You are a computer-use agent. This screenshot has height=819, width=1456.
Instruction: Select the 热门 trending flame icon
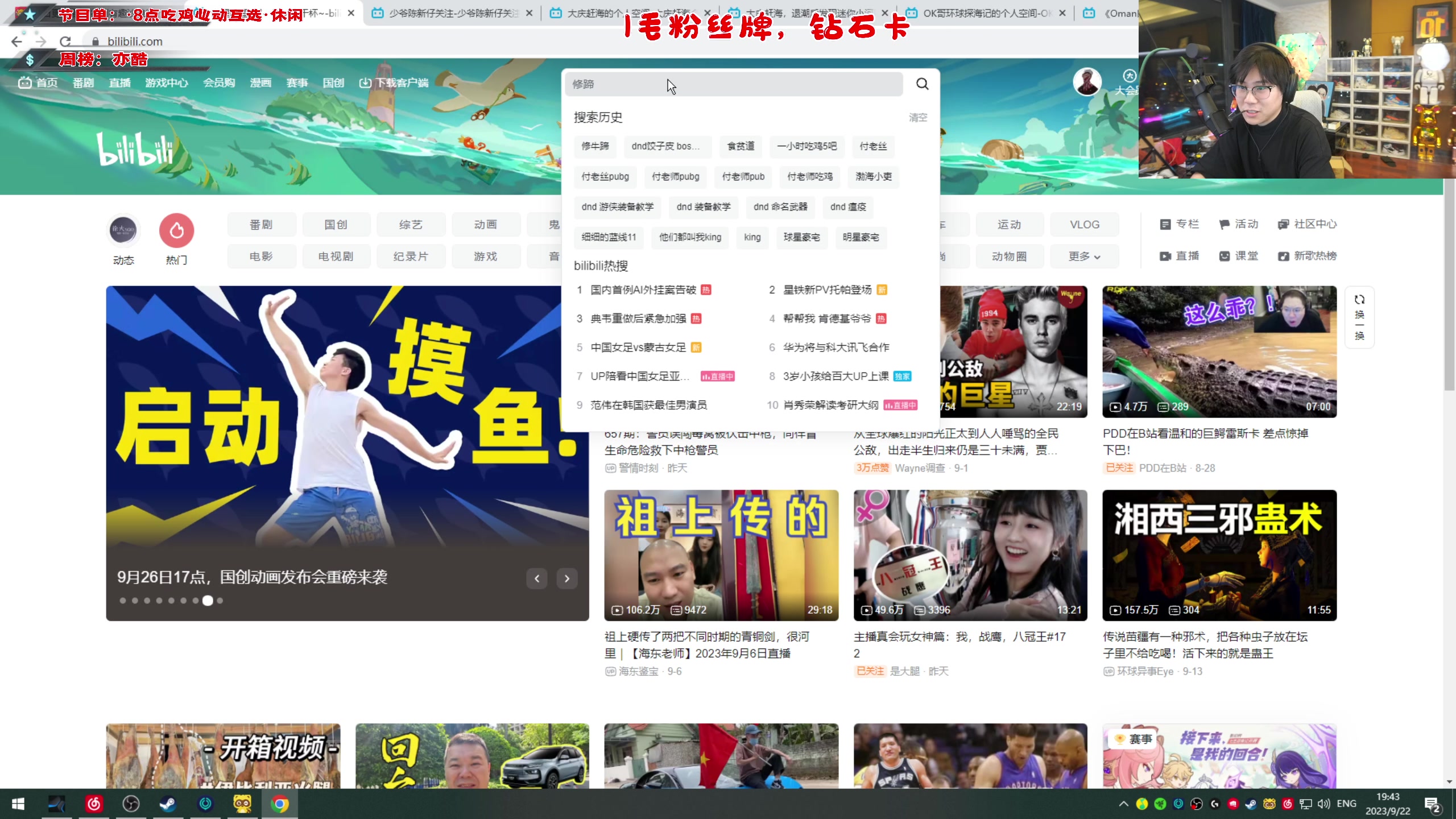click(x=176, y=230)
